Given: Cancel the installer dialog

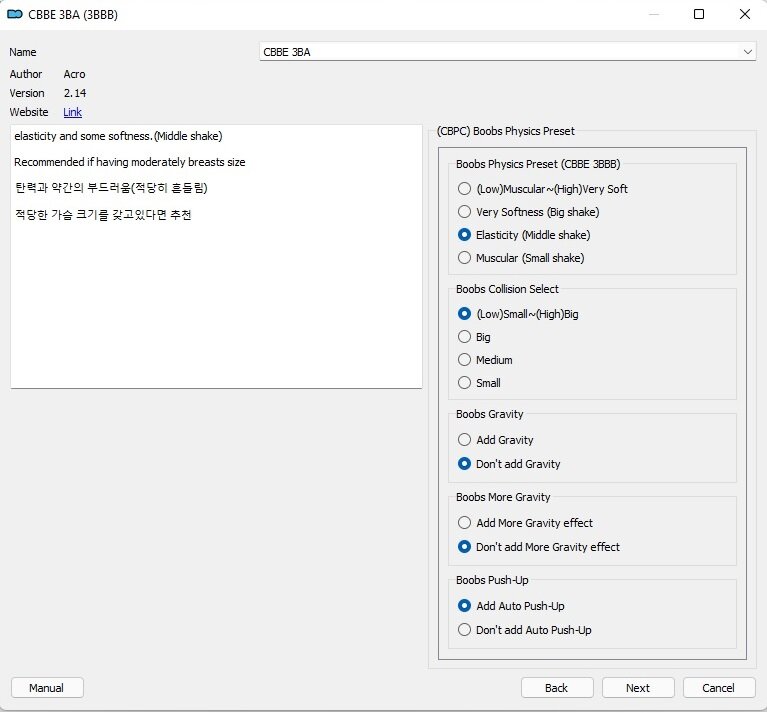Looking at the screenshot, I should 719,688.
